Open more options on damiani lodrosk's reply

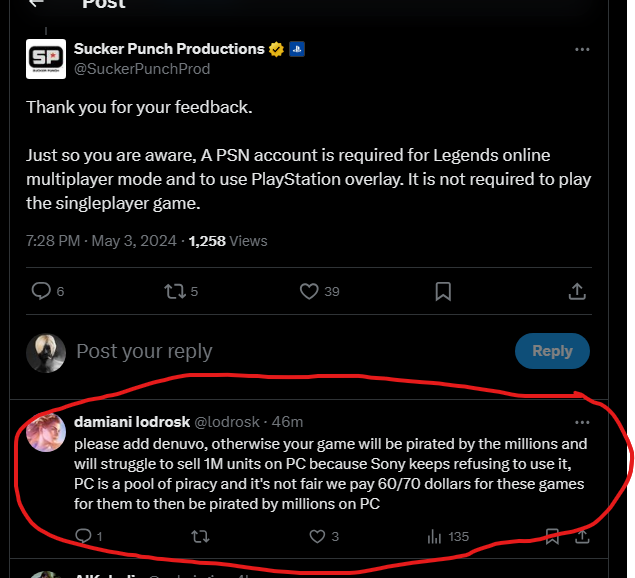(x=582, y=422)
